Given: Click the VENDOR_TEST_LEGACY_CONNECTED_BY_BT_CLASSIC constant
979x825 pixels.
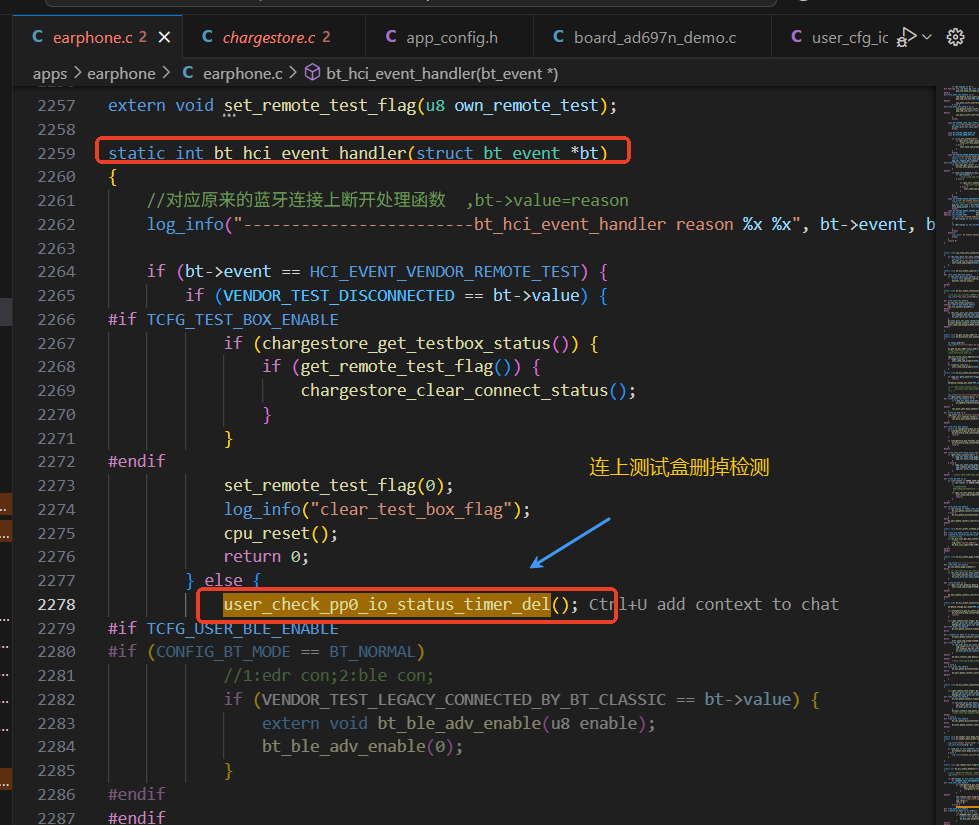Looking at the screenshot, I should (x=464, y=699).
